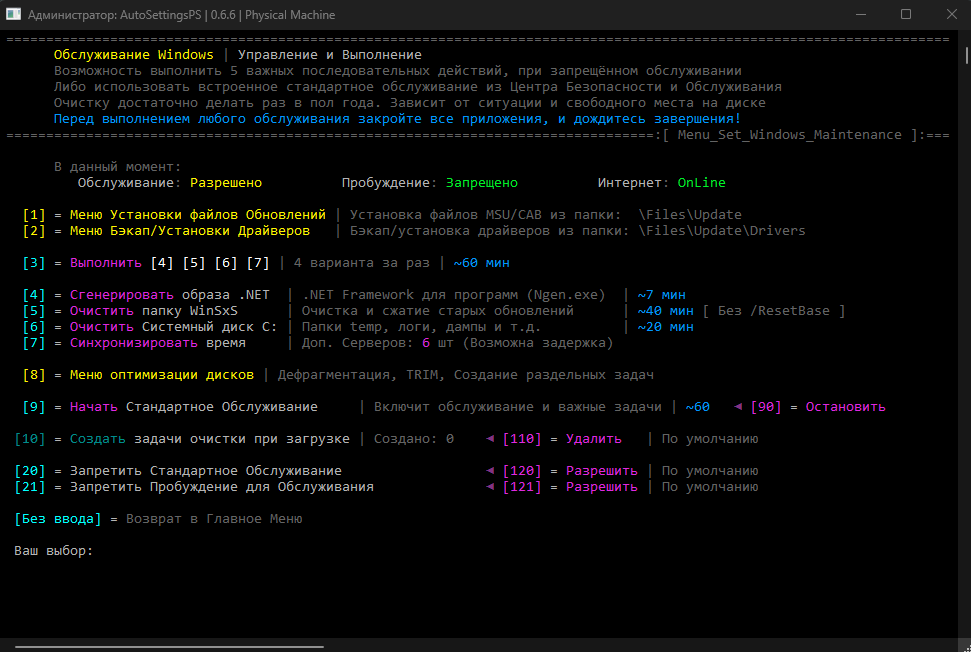Viewport: 971px width, 652px height.
Task: Click the [1] update files installation menu entry
Action: pyautogui.click(x=175, y=215)
